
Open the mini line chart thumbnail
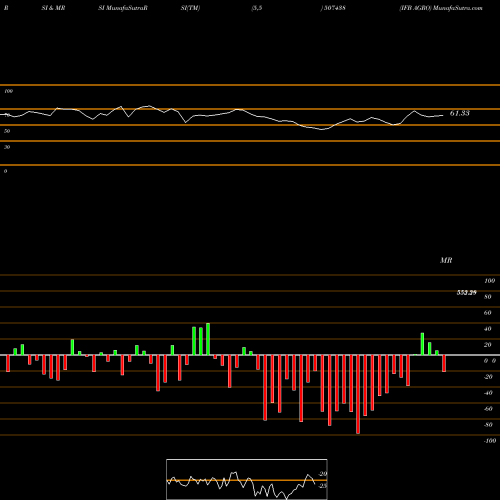(247, 479)
